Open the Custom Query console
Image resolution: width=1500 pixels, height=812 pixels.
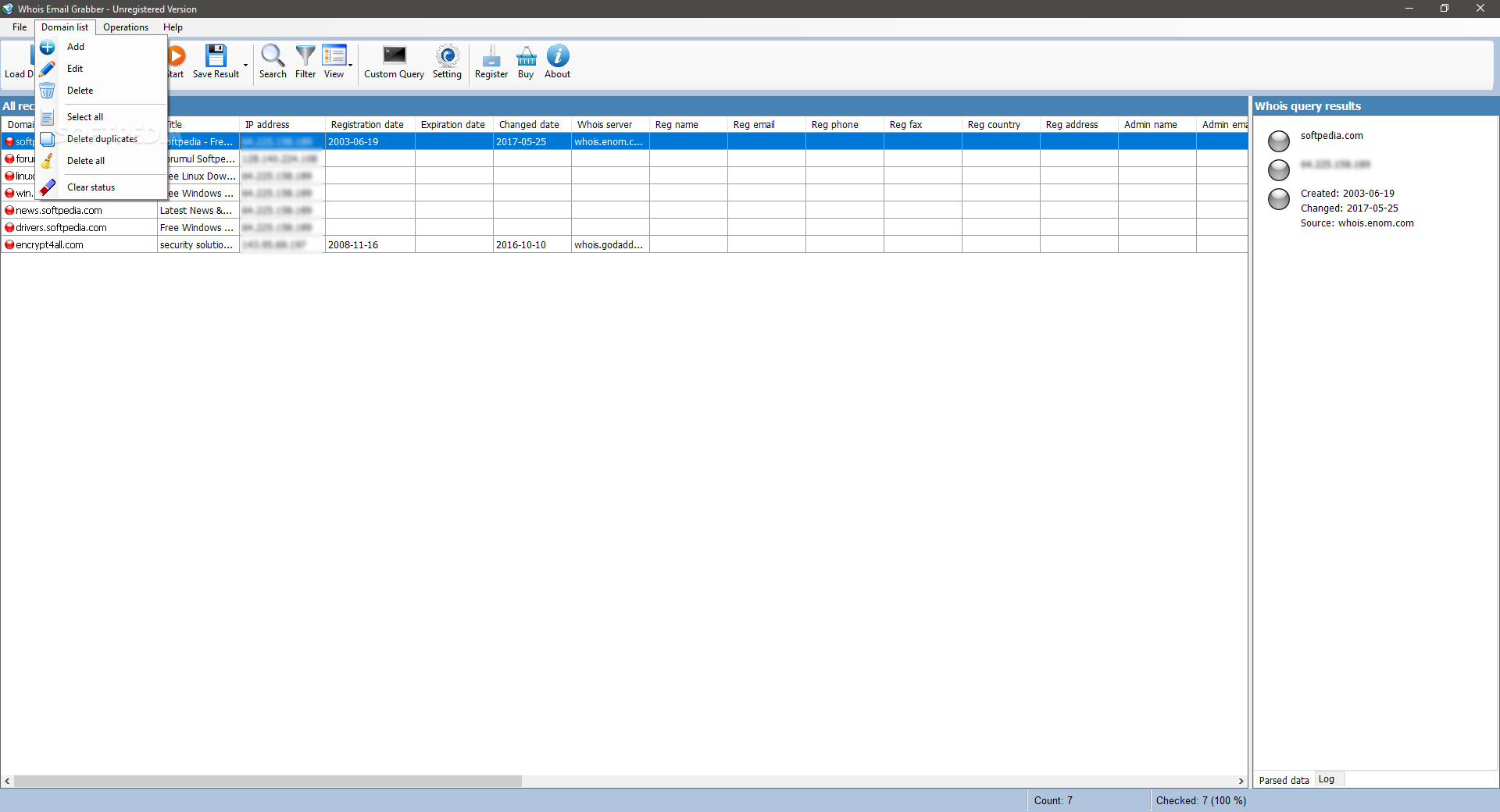pos(394,62)
